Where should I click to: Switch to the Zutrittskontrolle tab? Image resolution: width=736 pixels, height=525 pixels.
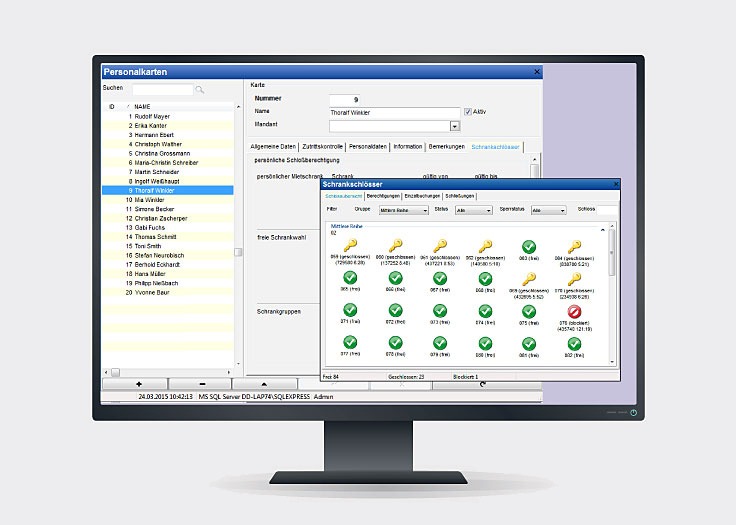pos(323,147)
